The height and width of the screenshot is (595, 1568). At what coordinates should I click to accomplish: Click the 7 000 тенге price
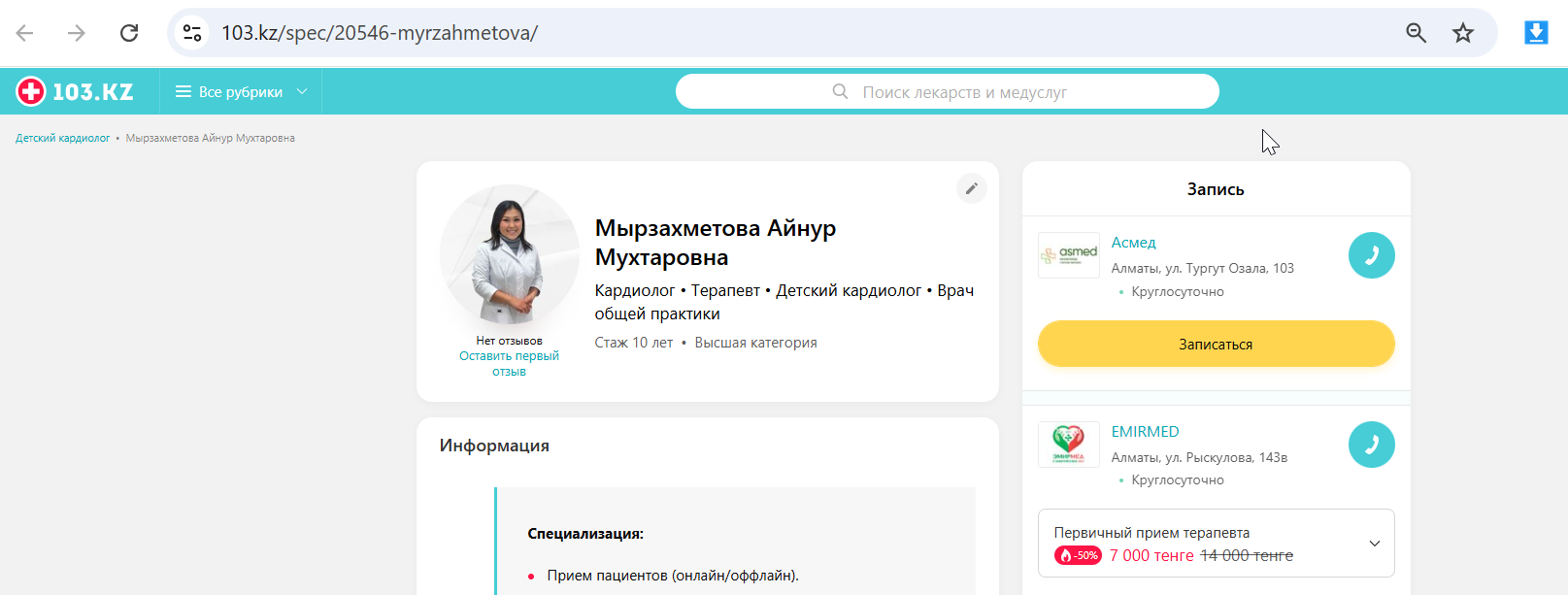tap(1151, 555)
